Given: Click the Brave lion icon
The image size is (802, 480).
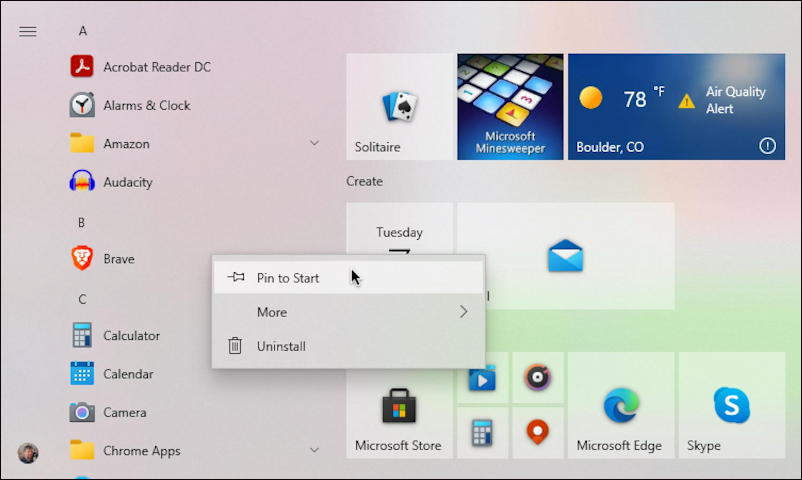Looking at the screenshot, I should (82, 258).
